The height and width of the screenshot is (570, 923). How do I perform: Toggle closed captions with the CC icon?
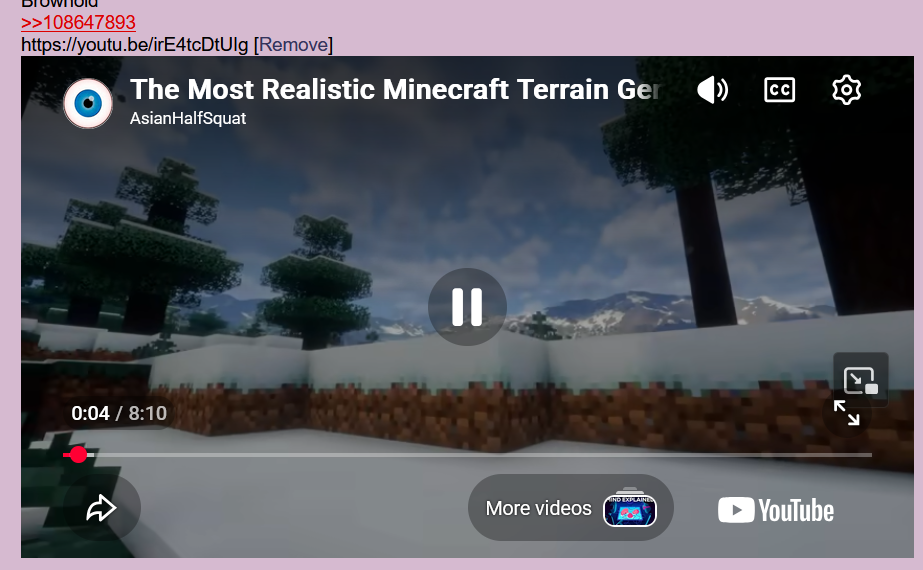point(779,90)
